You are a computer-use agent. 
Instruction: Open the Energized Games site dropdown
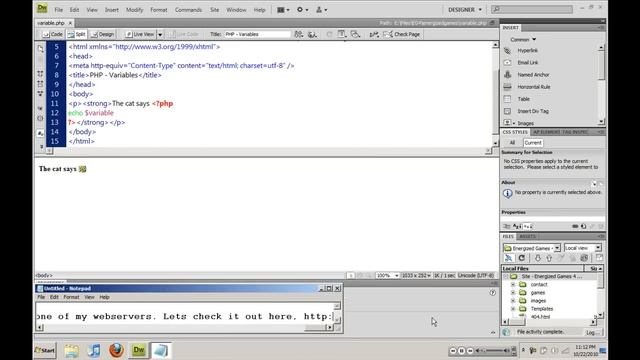coord(531,248)
